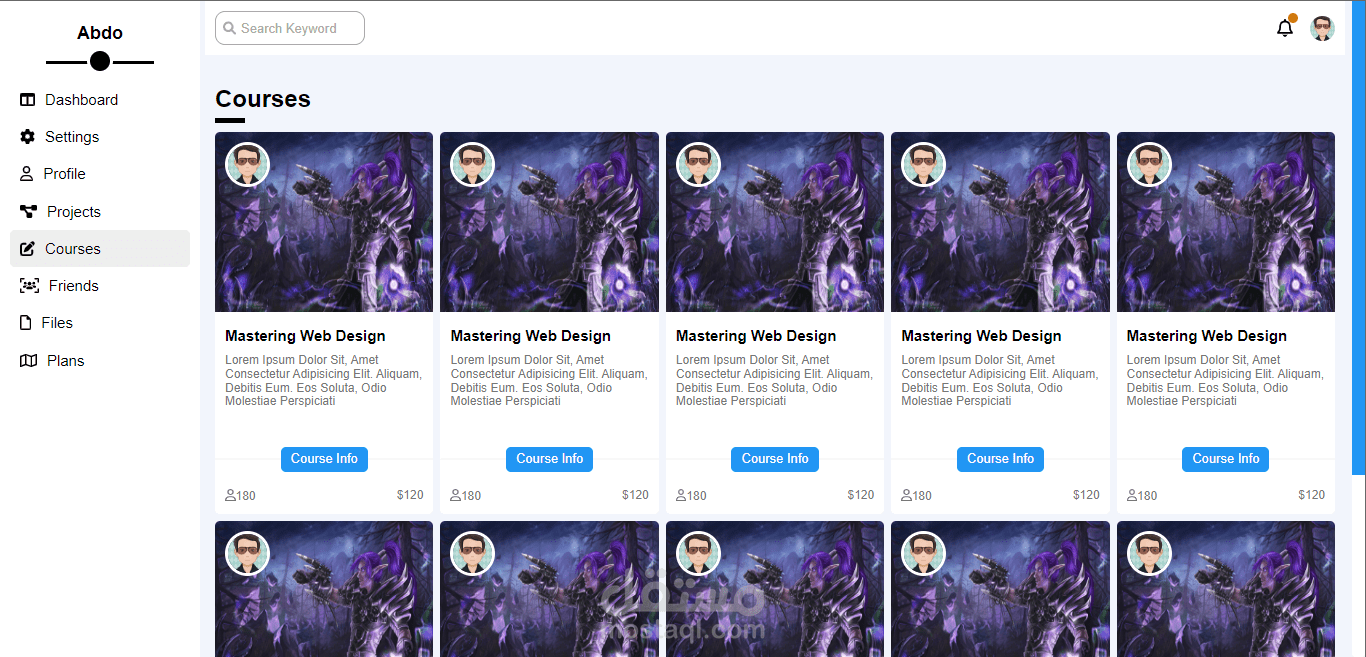The image size is (1366, 657).
Task: Click the page's vertical scrollbar
Action: click(1359, 237)
